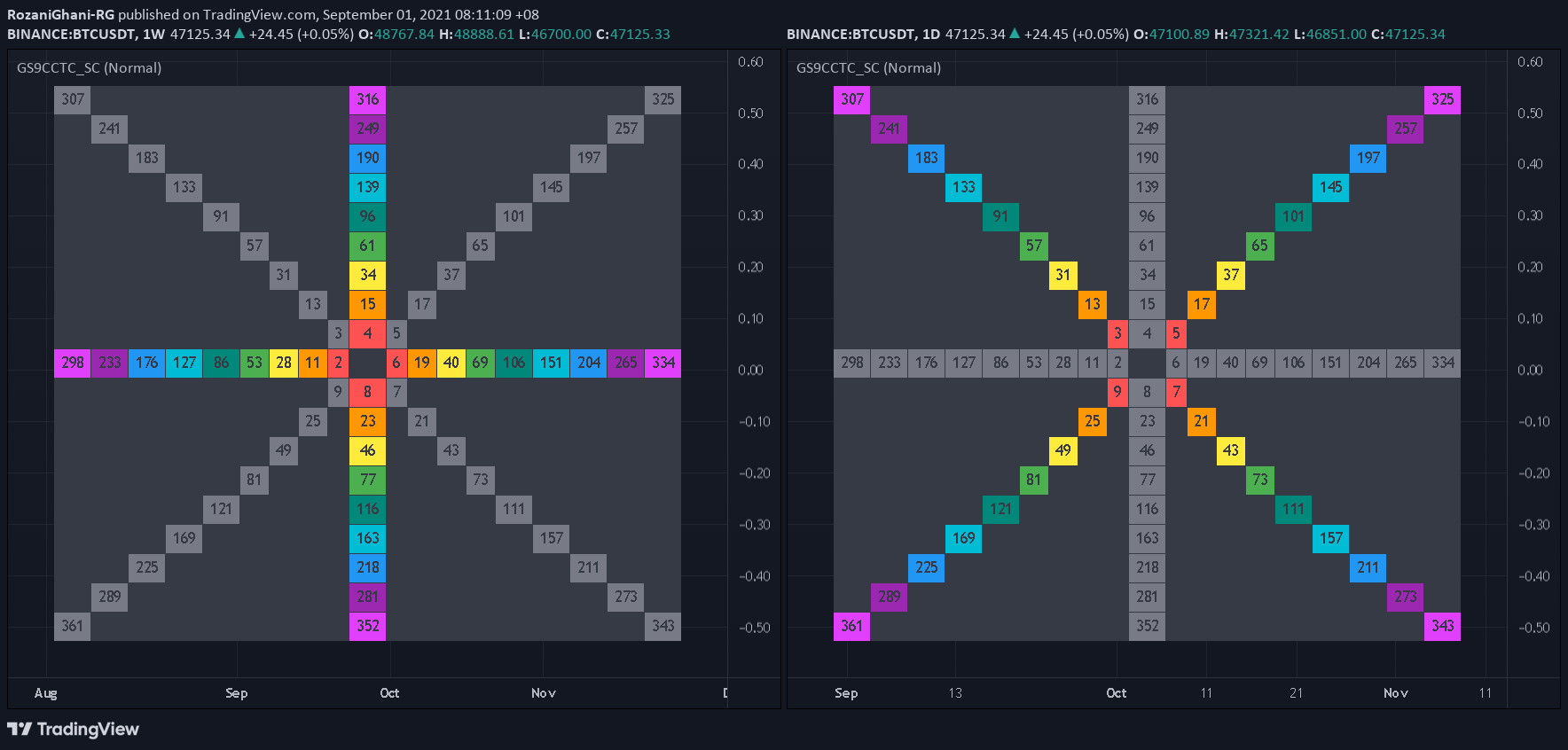Click red cell 8 in the 1W chart

[367, 392]
